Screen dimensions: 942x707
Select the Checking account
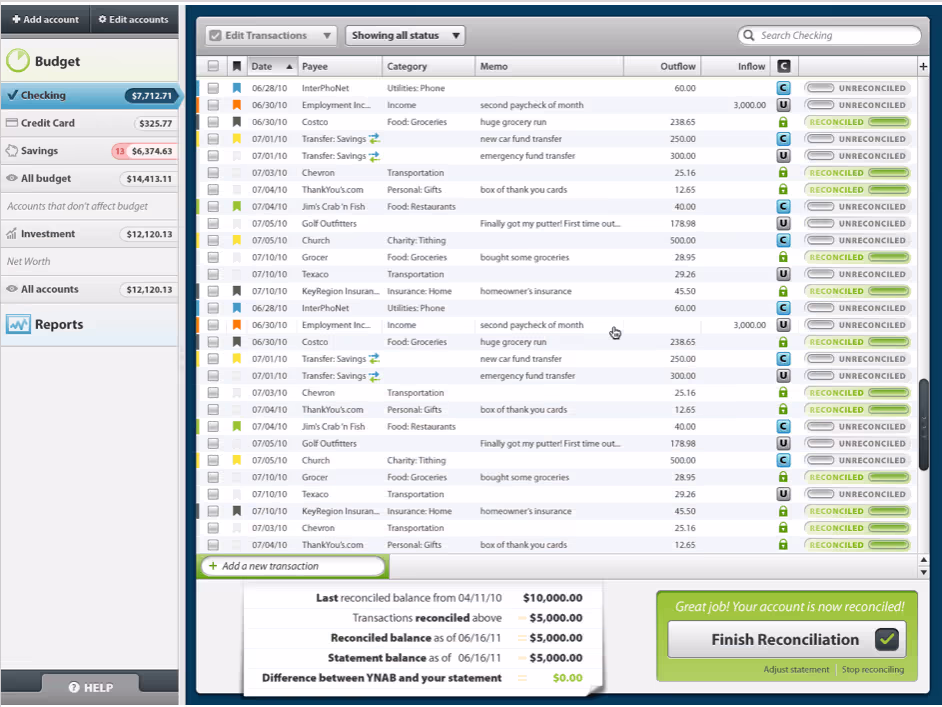point(90,96)
